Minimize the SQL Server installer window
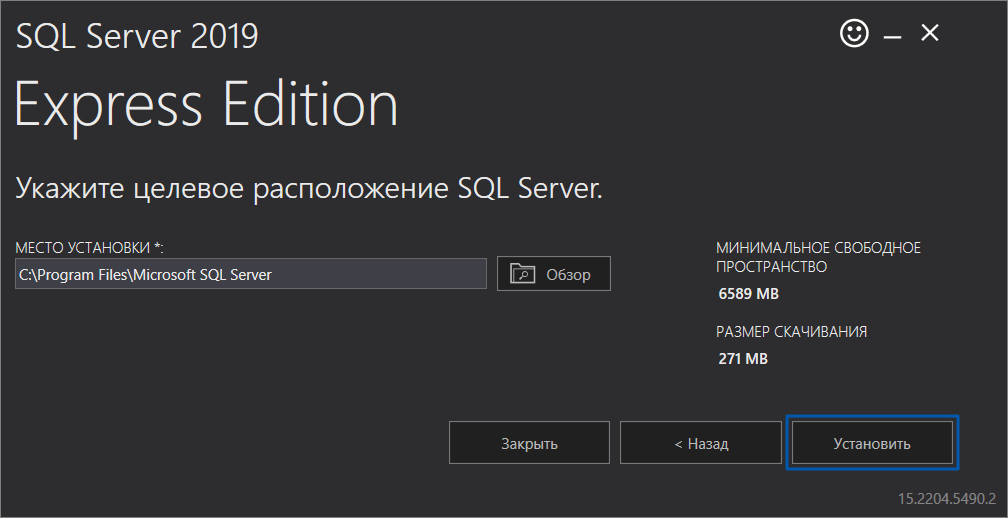Screen dimensions: 1008x518 pos(892,38)
